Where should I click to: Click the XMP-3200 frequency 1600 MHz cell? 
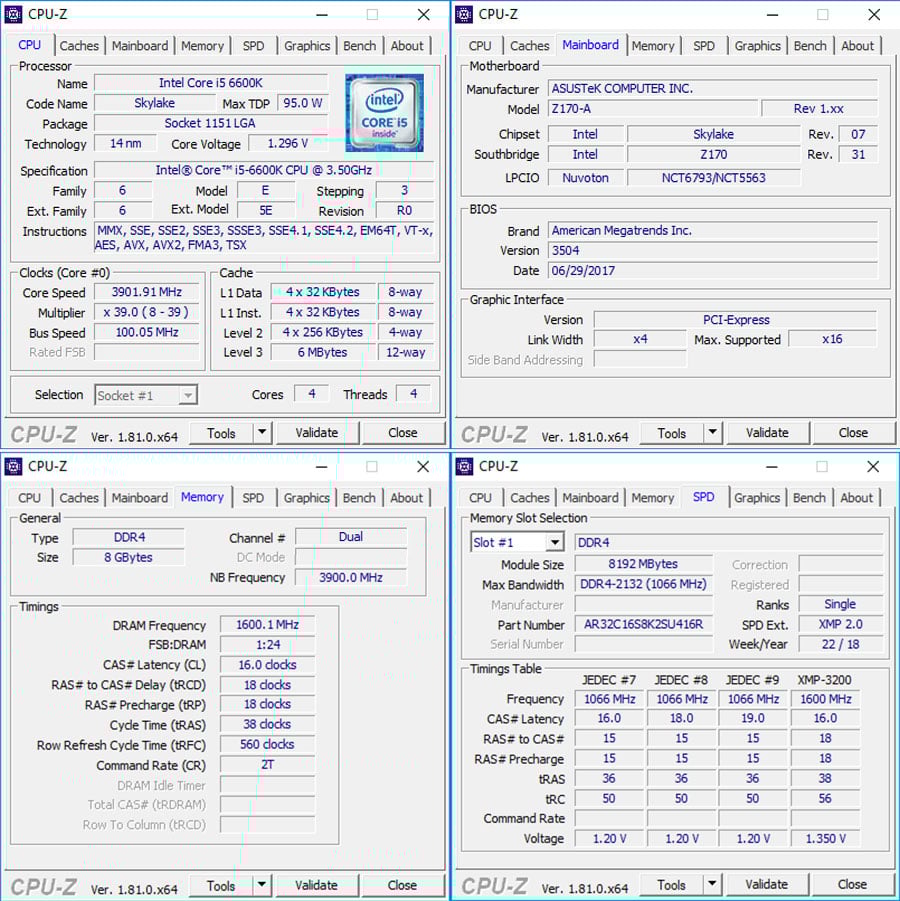(x=825, y=699)
